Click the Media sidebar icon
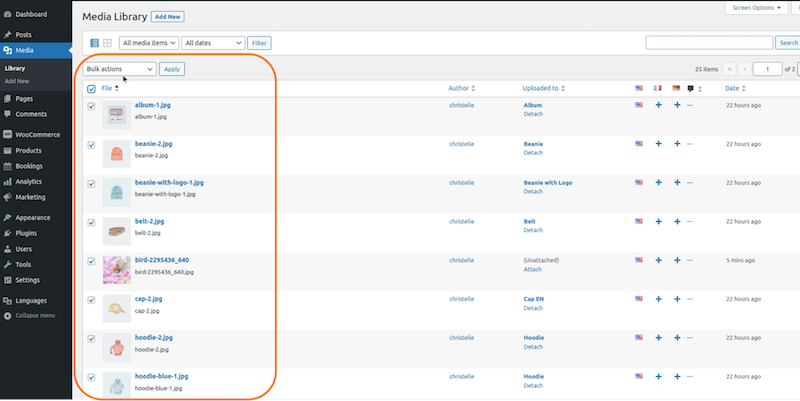The height and width of the screenshot is (401, 800). tap(7, 51)
